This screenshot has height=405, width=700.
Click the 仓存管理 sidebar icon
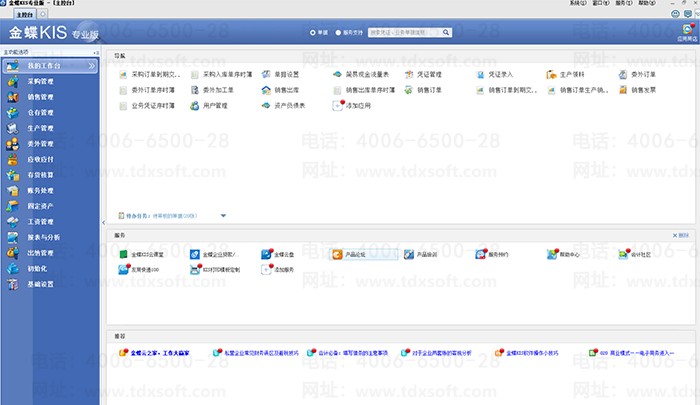click(11, 113)
